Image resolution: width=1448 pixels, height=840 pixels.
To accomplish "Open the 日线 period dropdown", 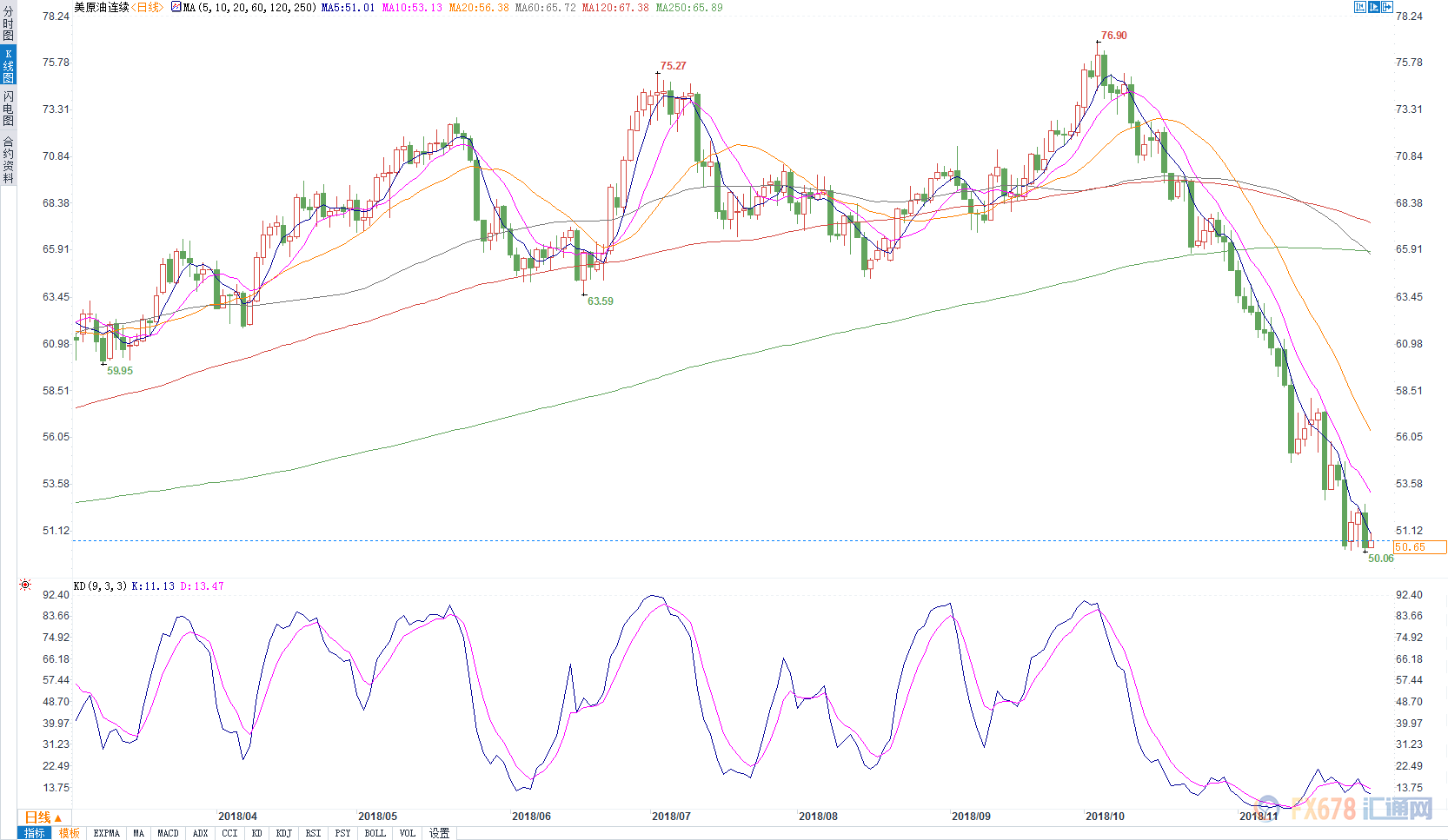I will coord(43,817).
